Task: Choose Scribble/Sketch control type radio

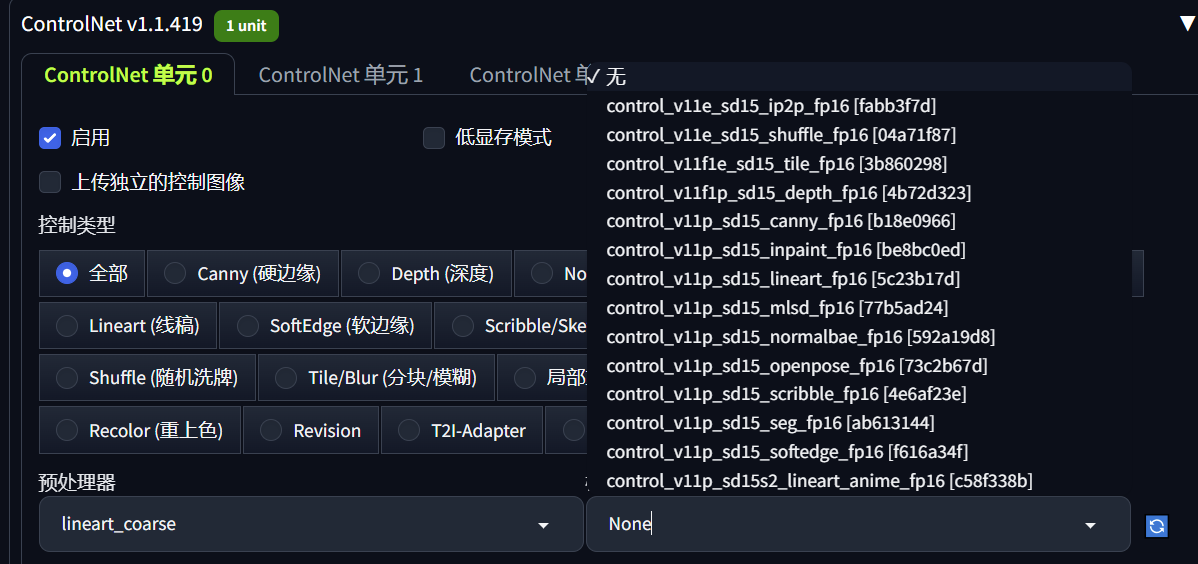Action: click(462, 326)
